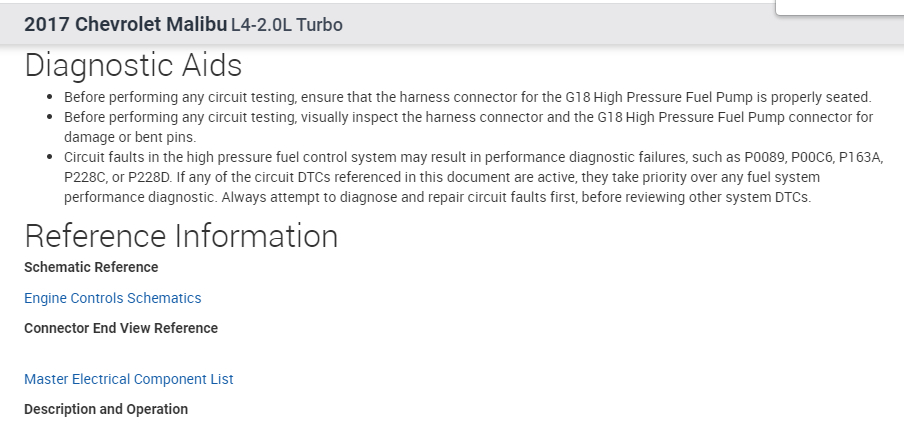Click the Schematic Reference subheading
The height and width of the screenshot is (435, 904).
coord(91,267)
